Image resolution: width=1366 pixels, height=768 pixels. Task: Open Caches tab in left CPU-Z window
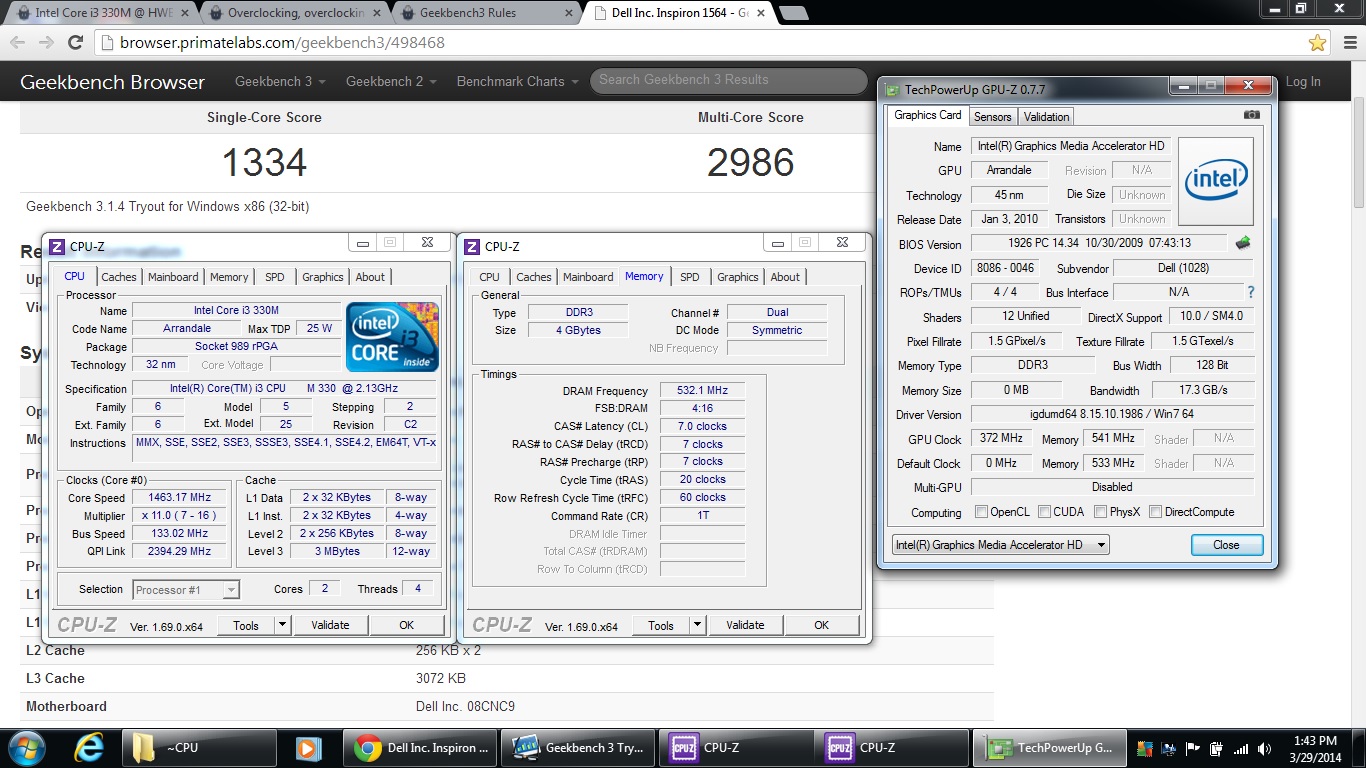119,277
